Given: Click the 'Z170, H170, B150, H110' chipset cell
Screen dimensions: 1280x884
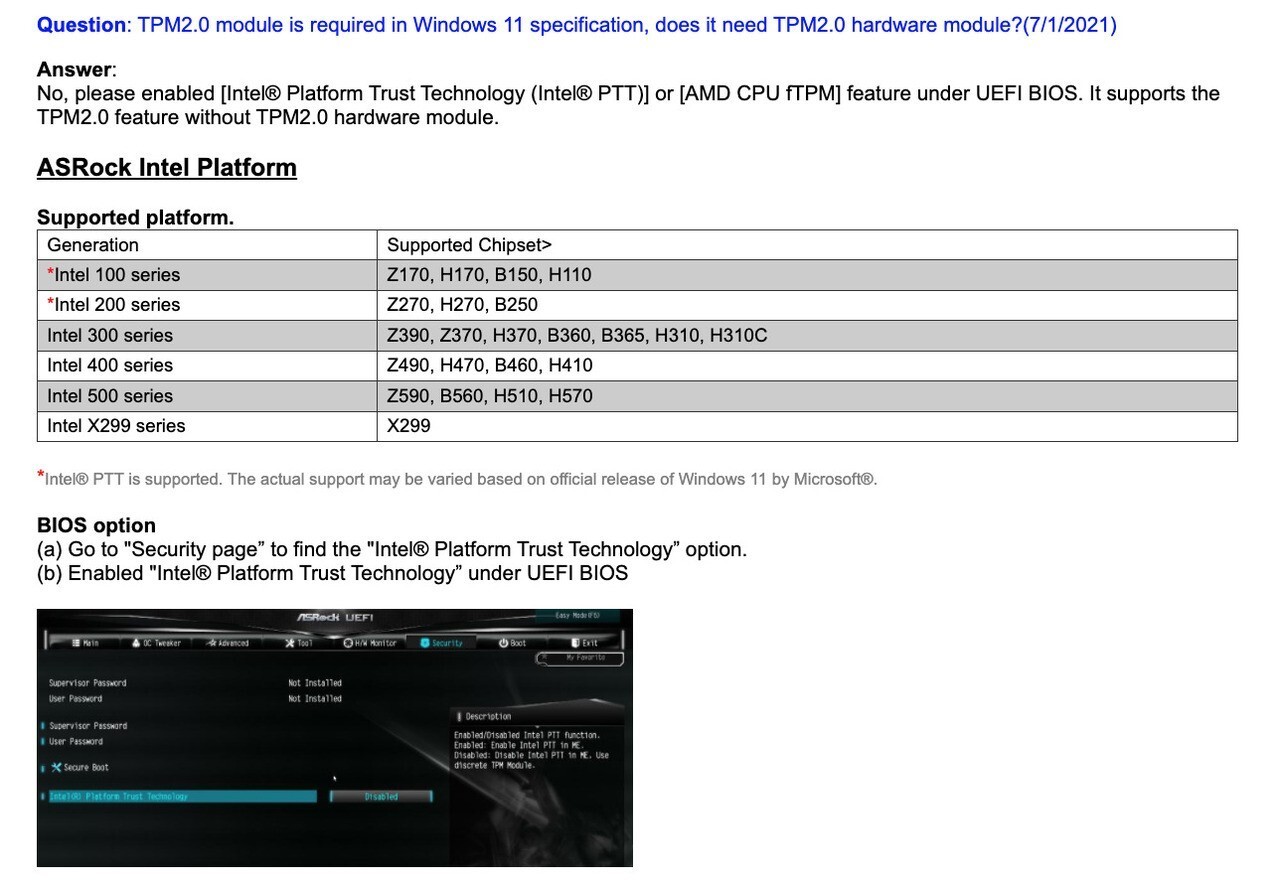Looking at the screenshot, I should click(x=807, y=275).
